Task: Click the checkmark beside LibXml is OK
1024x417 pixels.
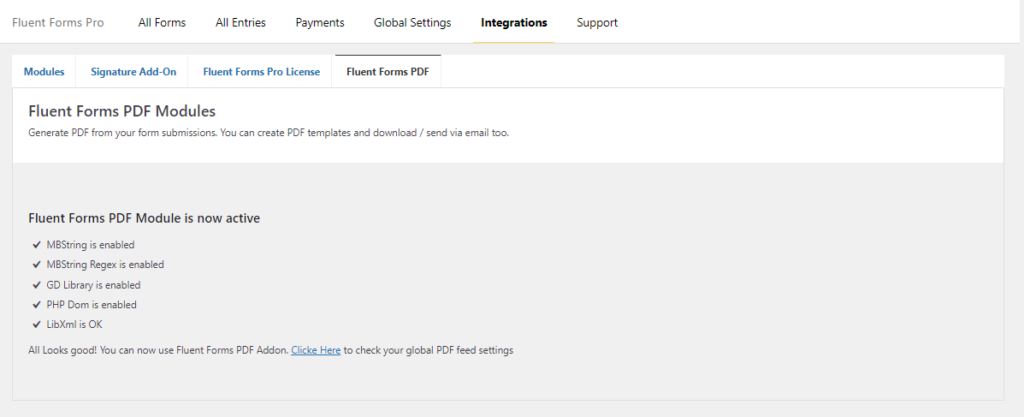Action: 36,324
